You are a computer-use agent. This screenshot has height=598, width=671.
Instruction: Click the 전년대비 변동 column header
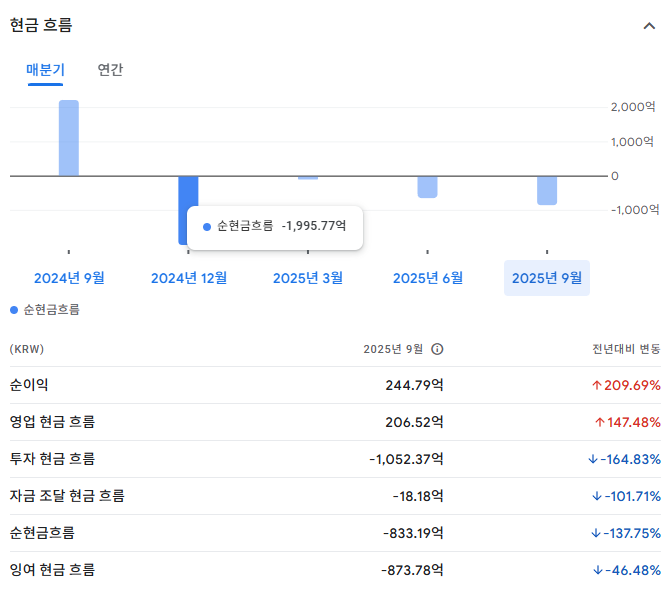[626, 349]
